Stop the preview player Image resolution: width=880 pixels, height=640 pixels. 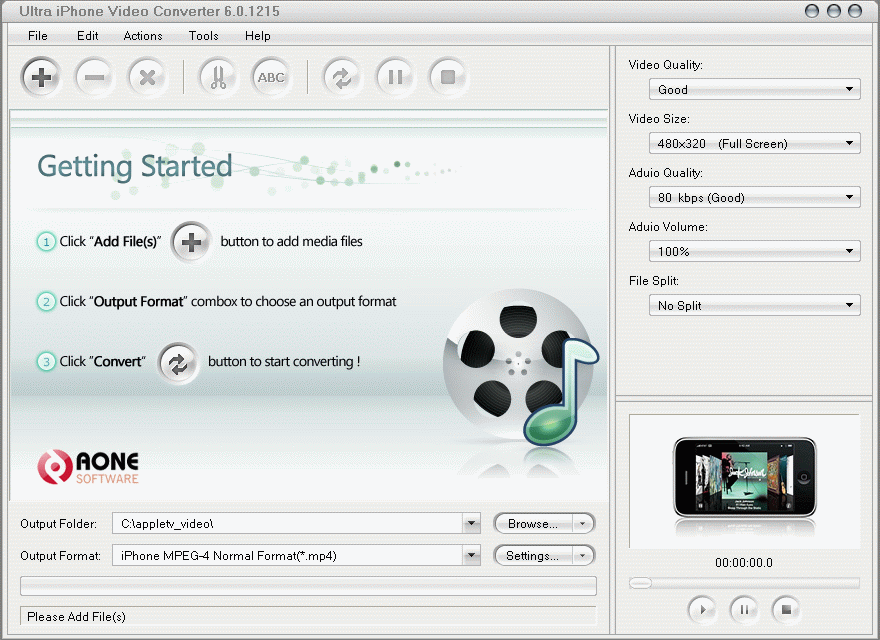pos(786,609)
